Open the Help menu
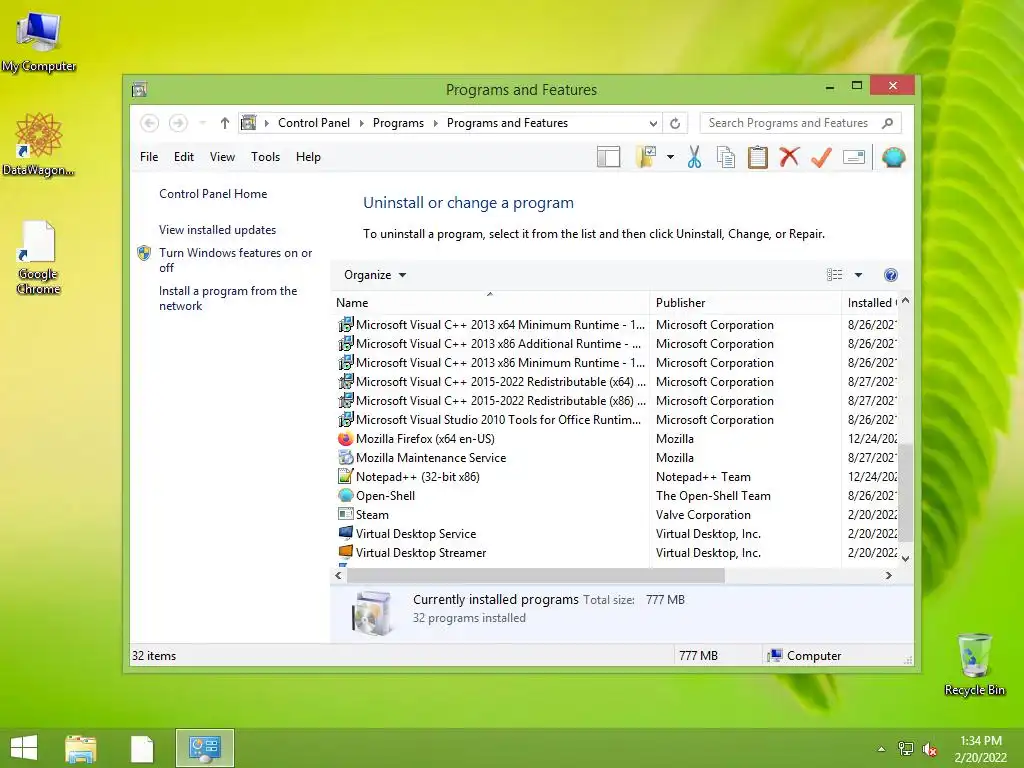Image resolution: width=1024 pixels, height=768 pixels. coord(308,157)
